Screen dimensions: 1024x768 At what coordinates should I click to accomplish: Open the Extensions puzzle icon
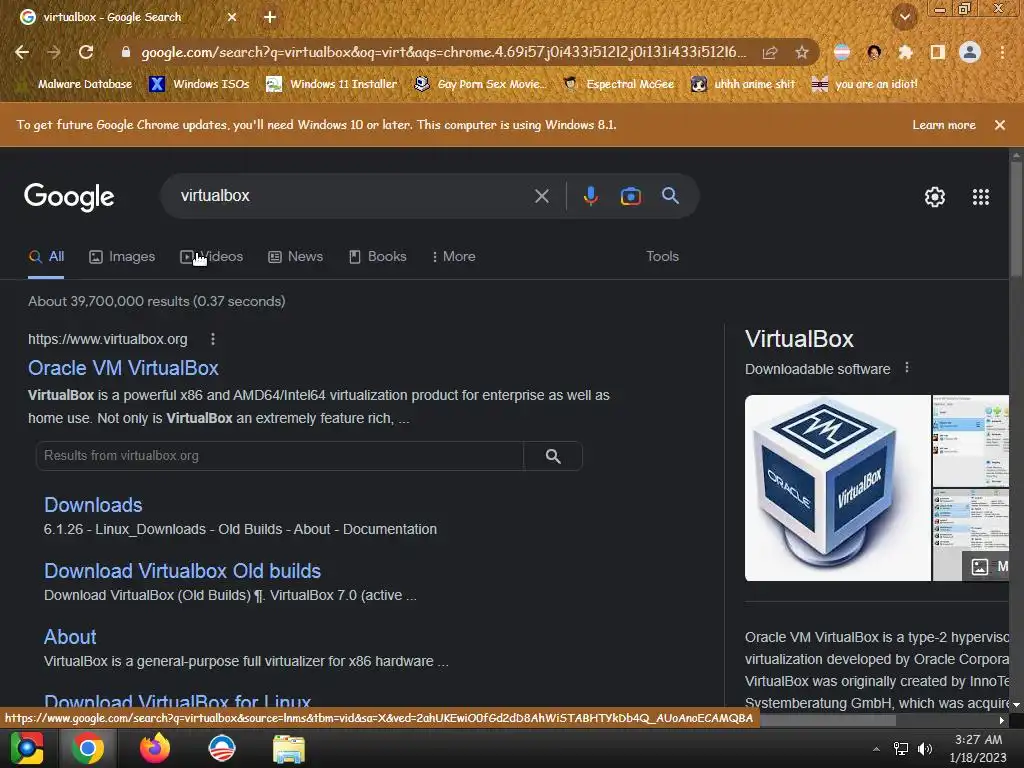point(905,52)
